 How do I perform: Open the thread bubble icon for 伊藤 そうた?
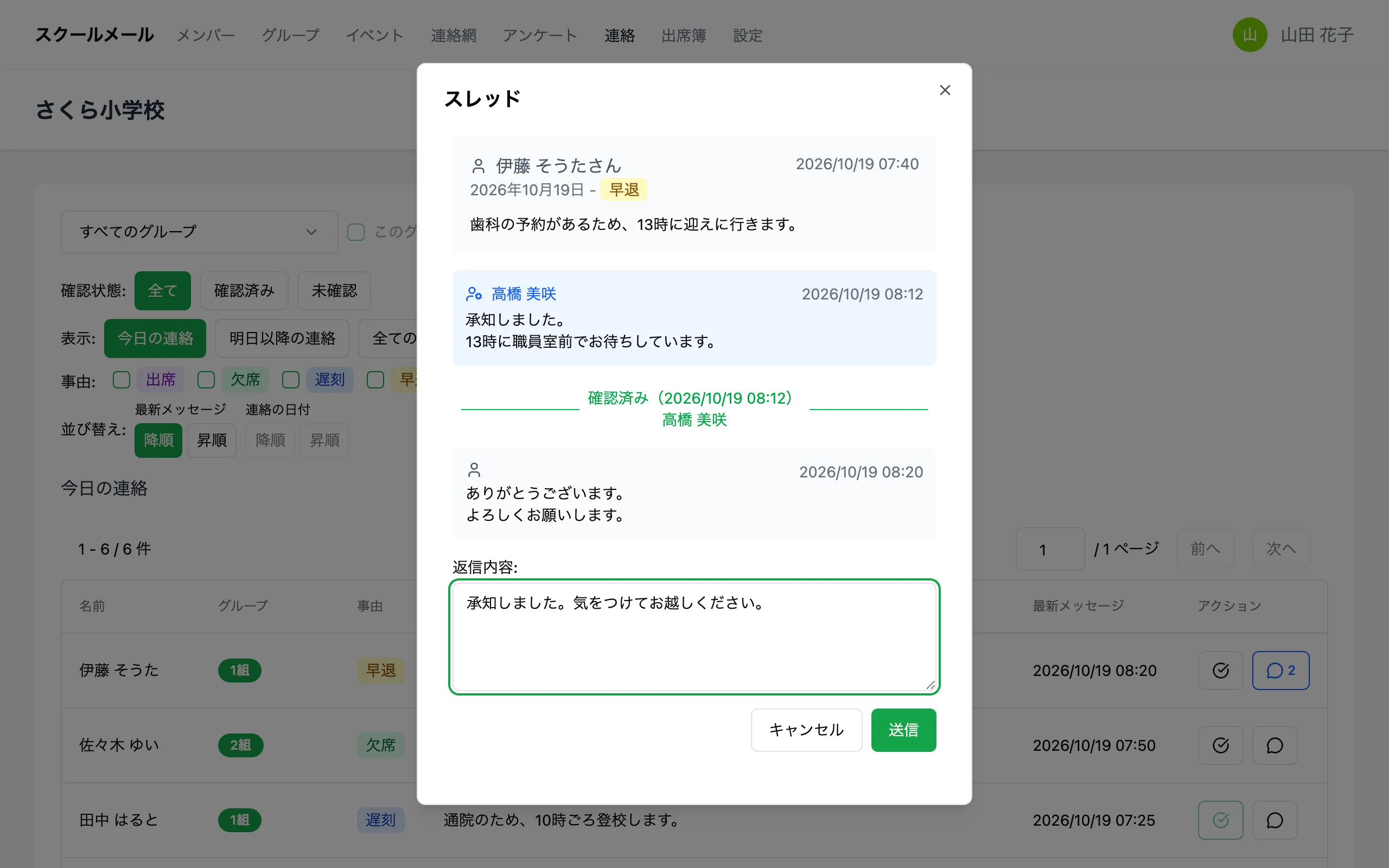[x=1280, y=670]
